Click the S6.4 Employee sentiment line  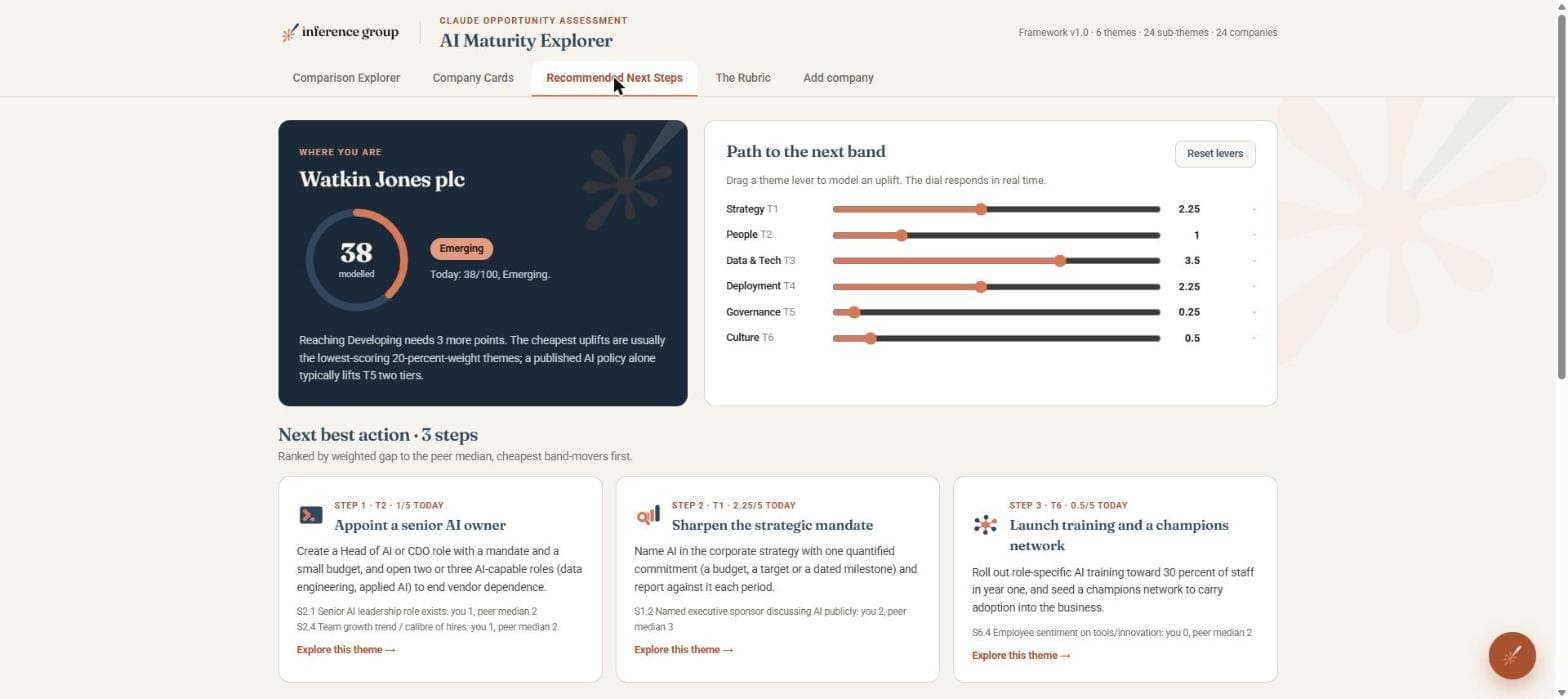[1112, 633]
